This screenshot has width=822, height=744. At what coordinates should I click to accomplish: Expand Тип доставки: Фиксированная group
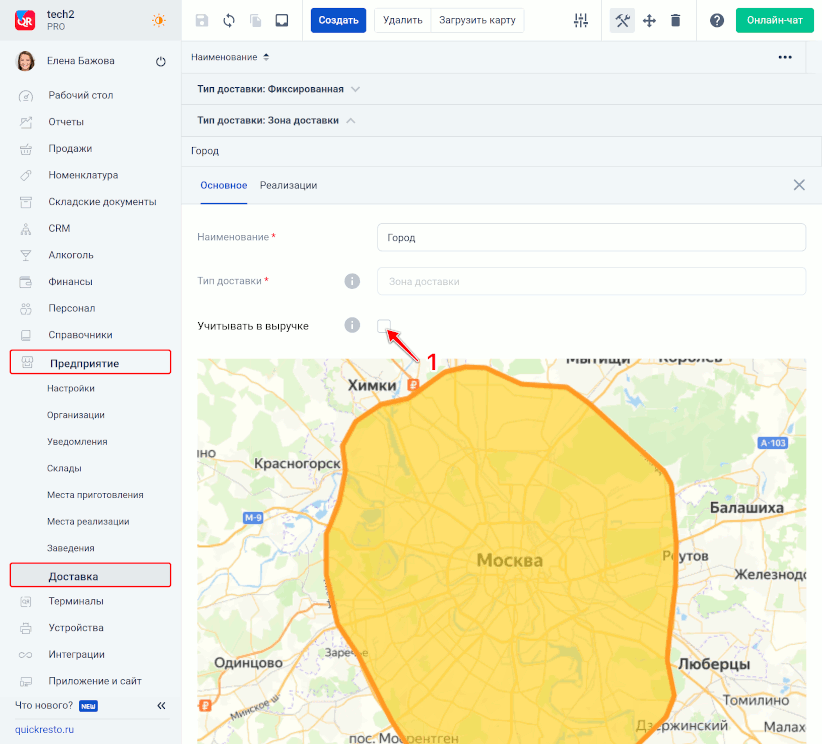(278, 89)
